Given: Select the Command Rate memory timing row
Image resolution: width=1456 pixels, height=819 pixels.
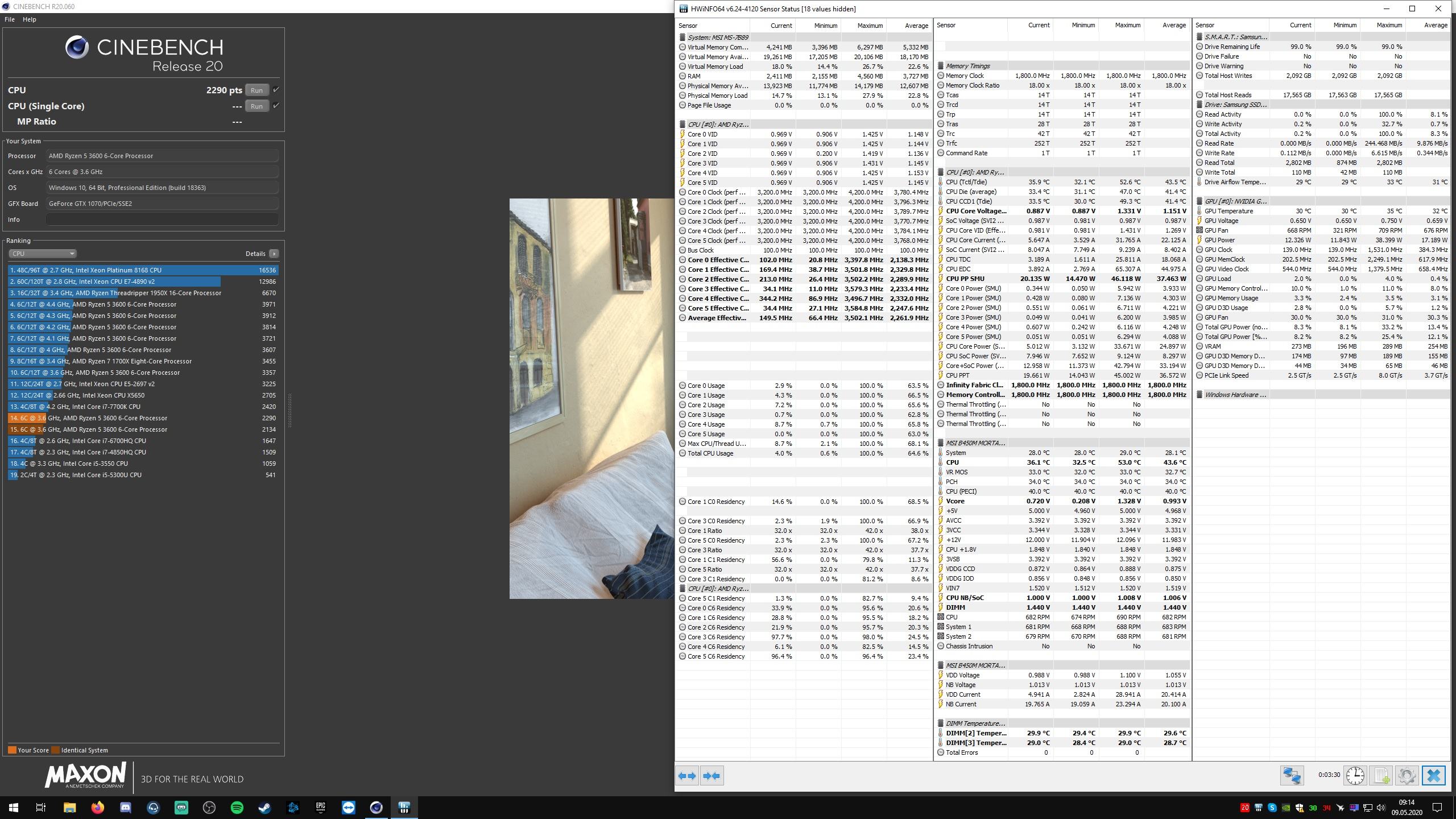Looking at the screenshot, I should pyautogui.click(x=1062, y=153).
